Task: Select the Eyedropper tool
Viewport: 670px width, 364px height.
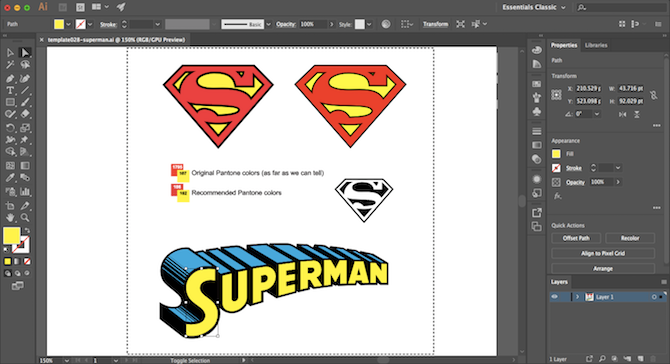Action: (x=10, y=178)
